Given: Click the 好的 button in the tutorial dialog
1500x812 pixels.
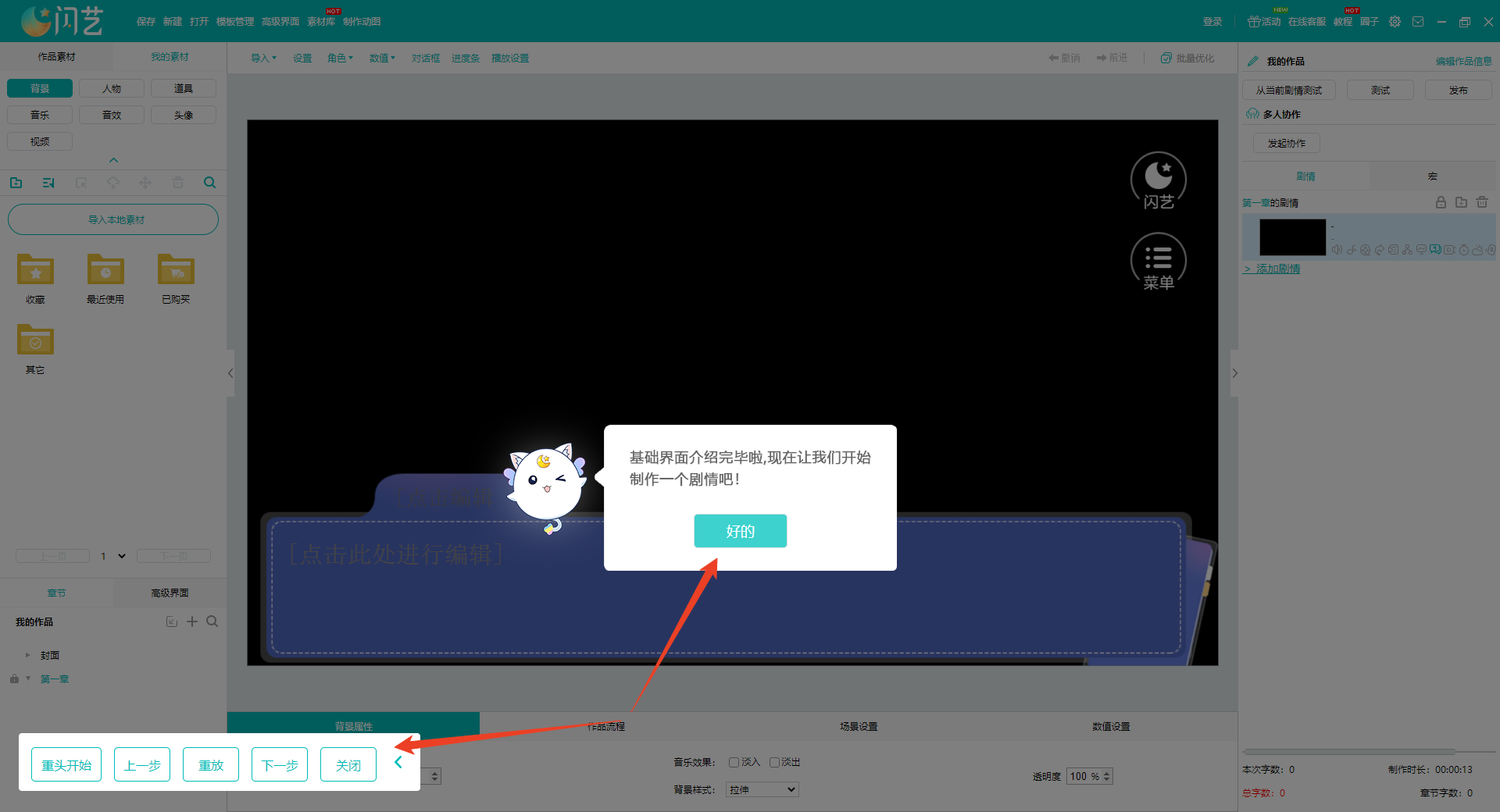Looking at the screenshot, I should click(740, 531).
